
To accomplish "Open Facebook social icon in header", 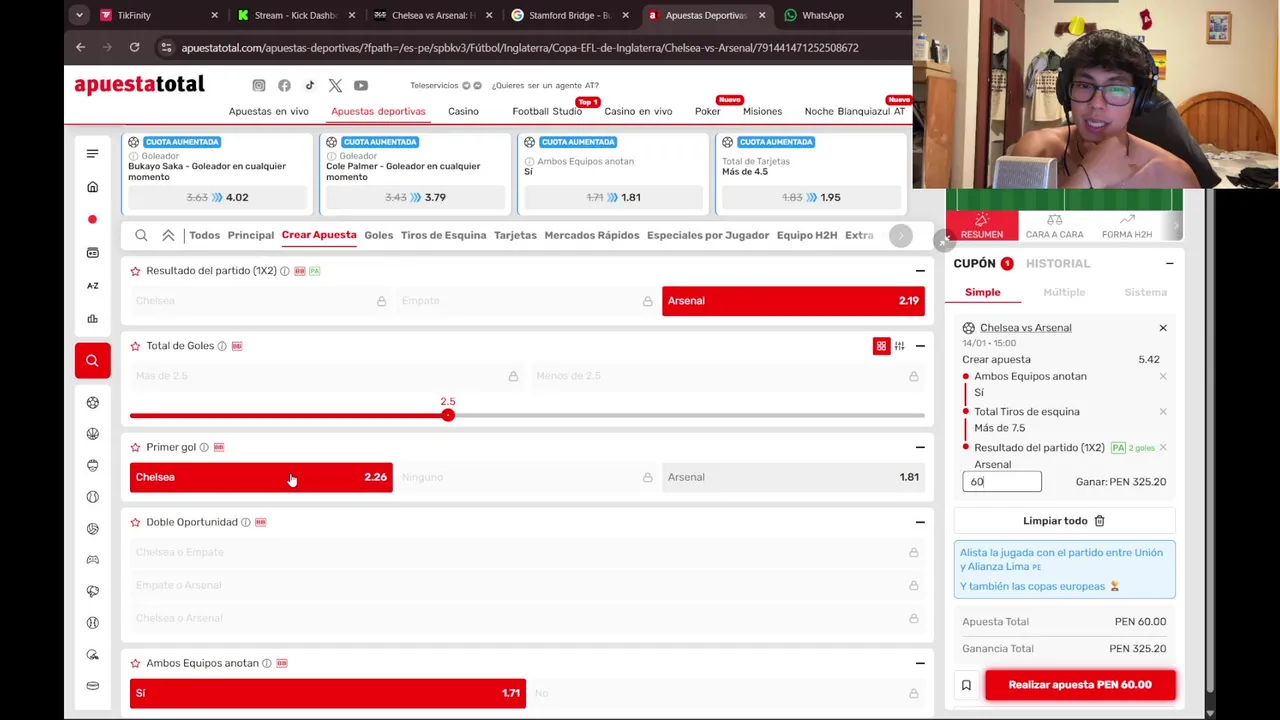I will click(x=284, y=85).
